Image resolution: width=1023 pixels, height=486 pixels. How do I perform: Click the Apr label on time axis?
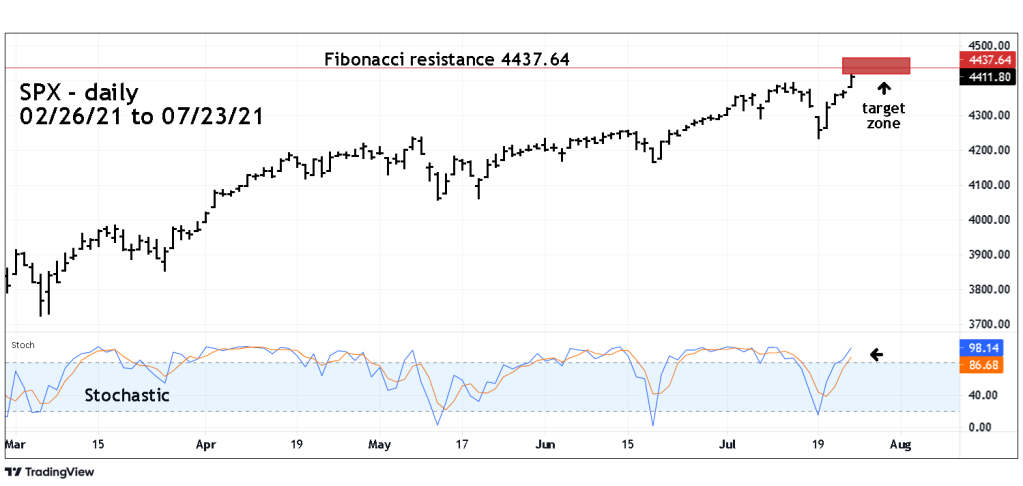(206, 442)
